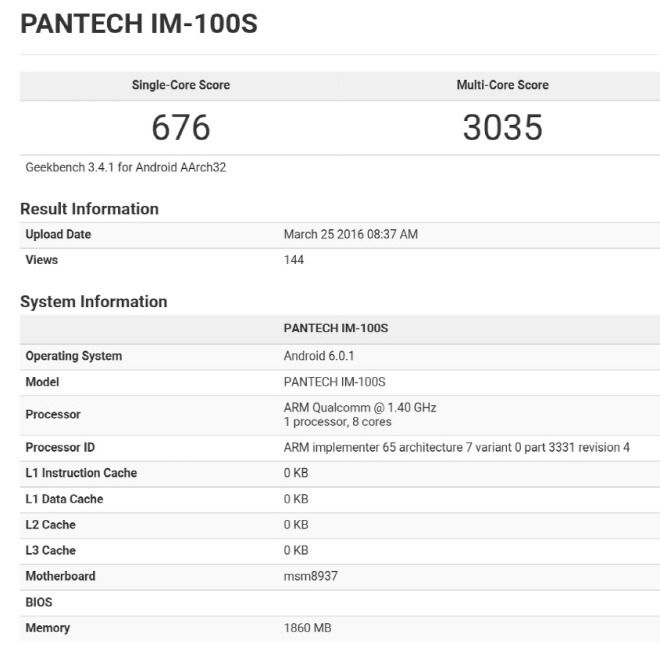Click the Operating System label

tap(74, 356)
